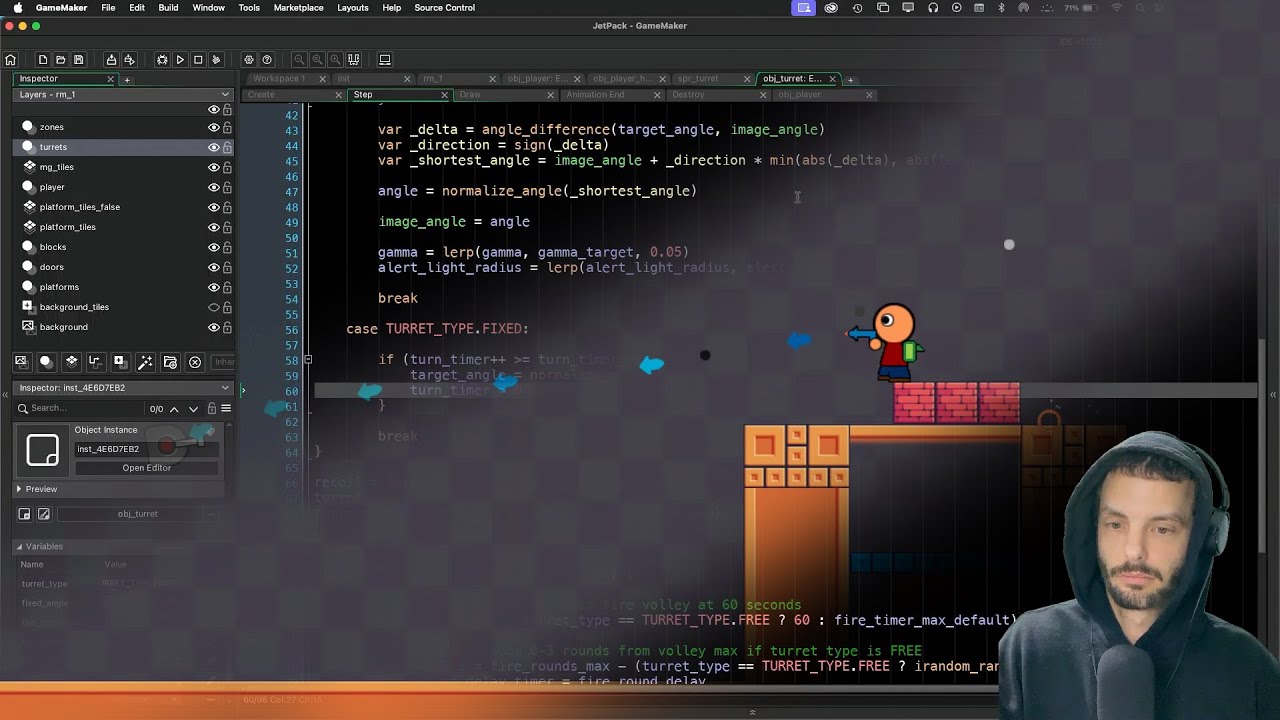Close the Inspector tab

pos(111,79)
